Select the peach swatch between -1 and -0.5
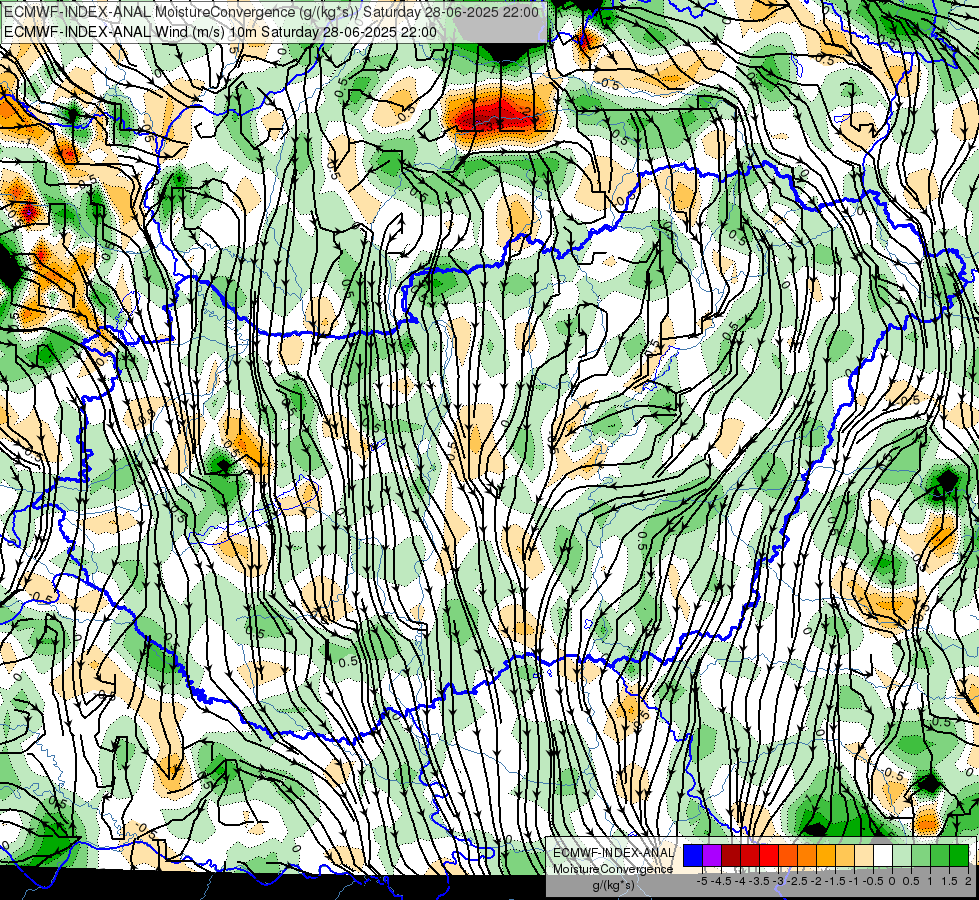 (864, 855)
